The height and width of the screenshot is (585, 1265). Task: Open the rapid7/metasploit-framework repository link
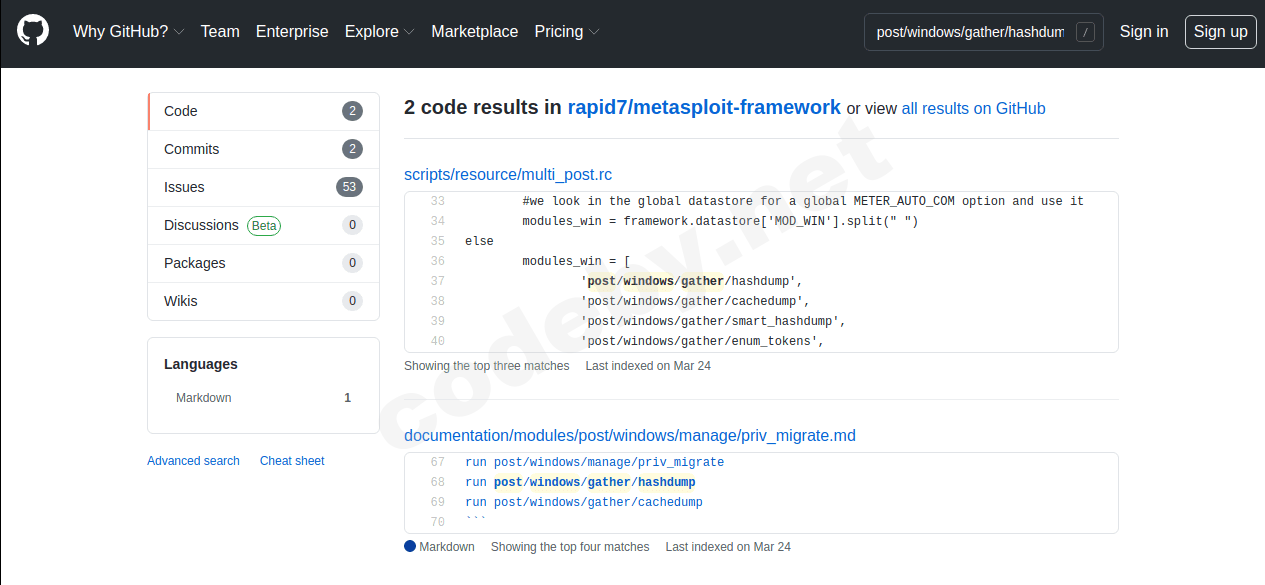(704, 107)
